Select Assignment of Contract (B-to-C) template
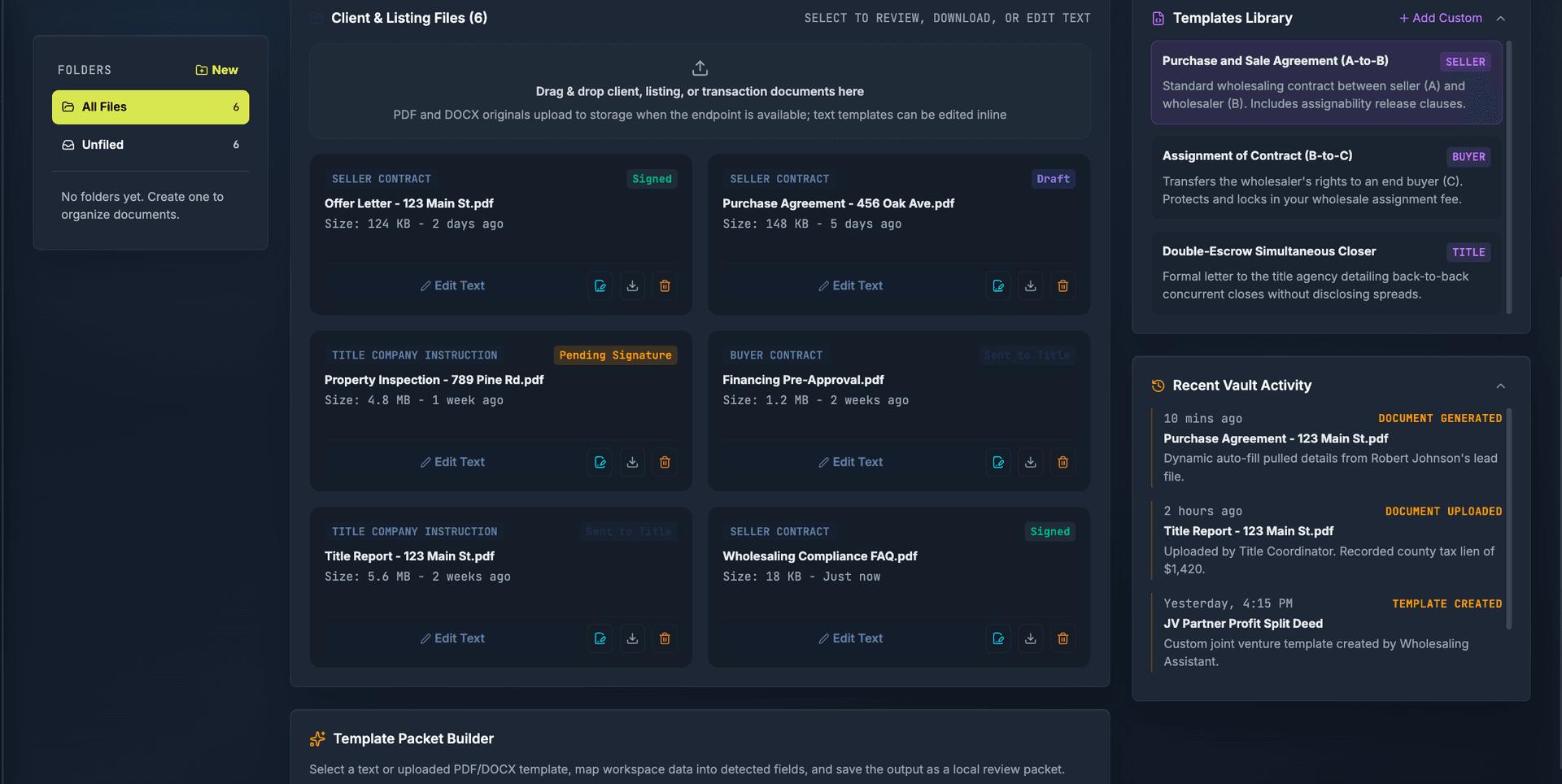The height and width of the screenshot is (784, 1562). 1326,177
